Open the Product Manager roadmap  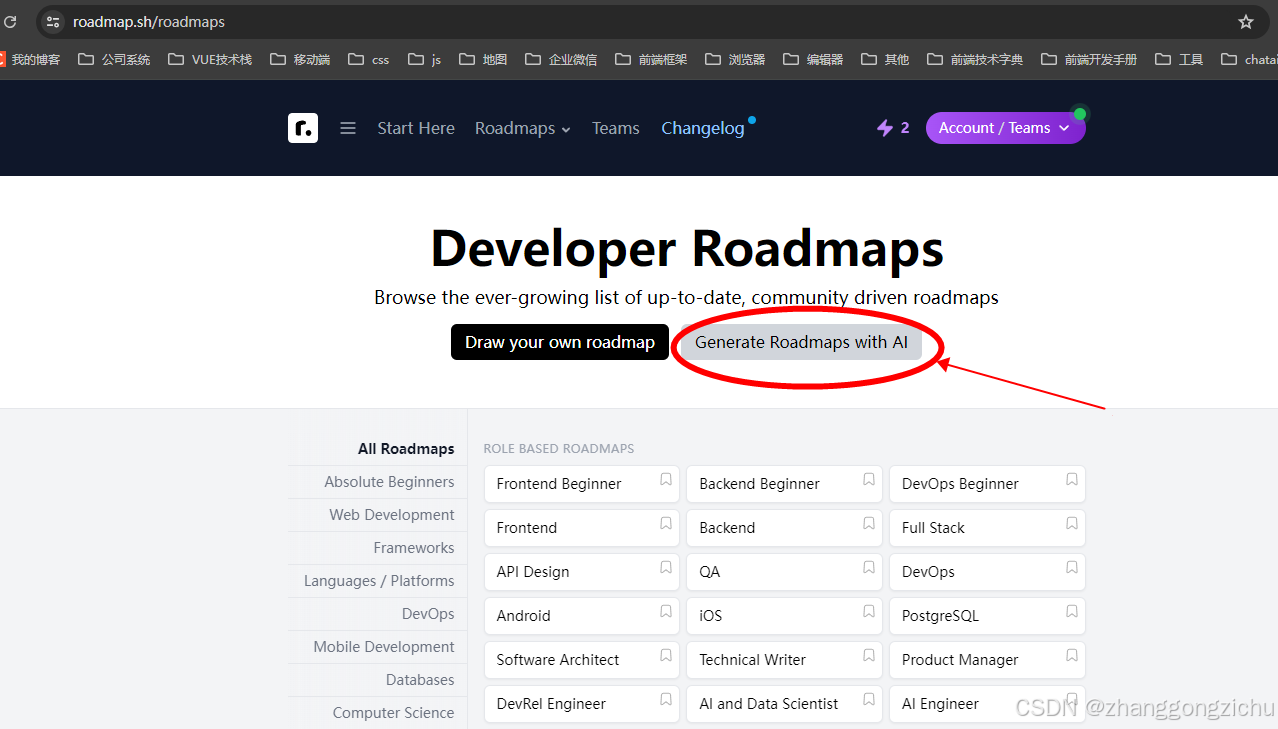pos(987,660)
